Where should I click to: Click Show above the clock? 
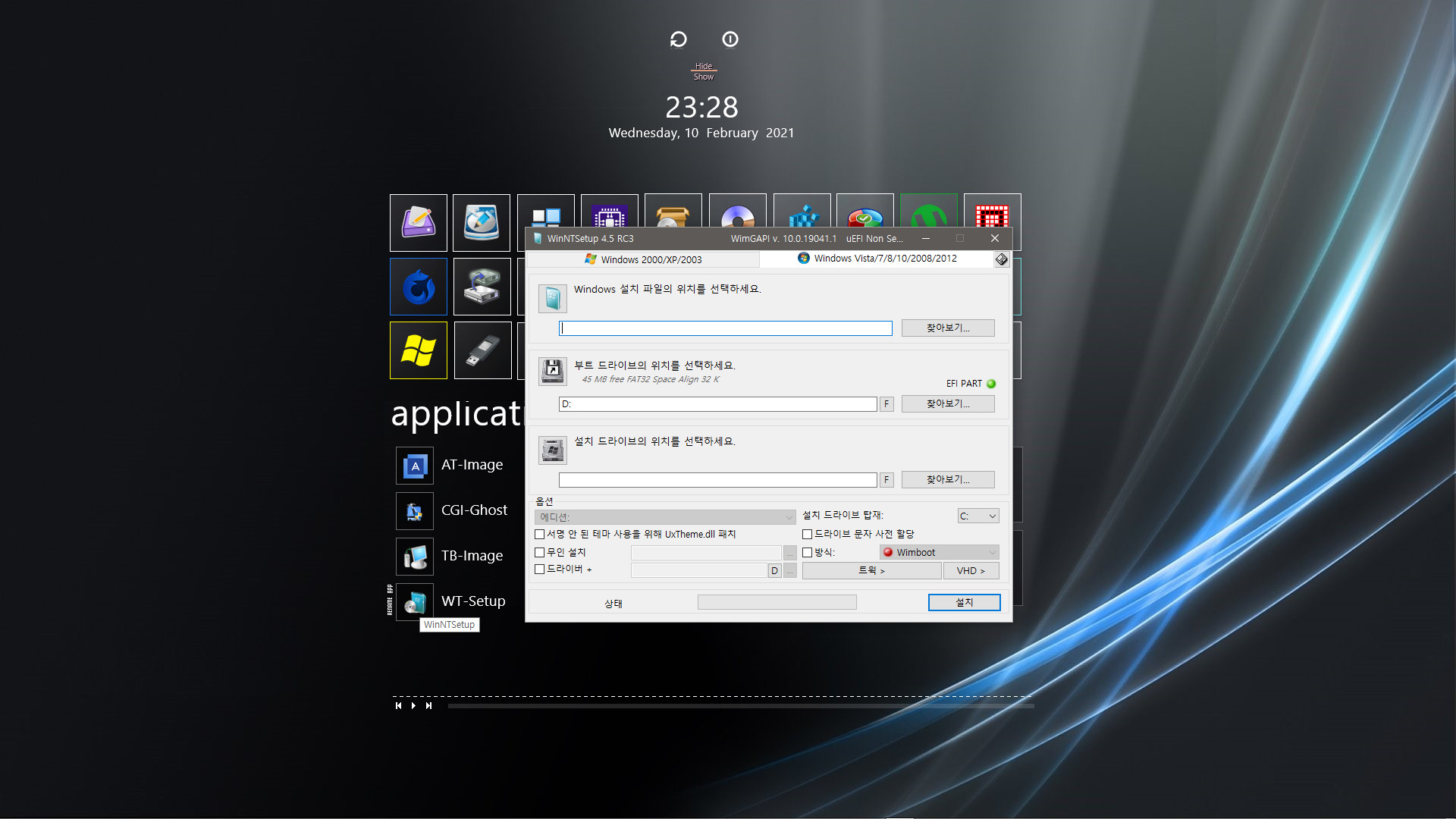[x=704, y=77]
